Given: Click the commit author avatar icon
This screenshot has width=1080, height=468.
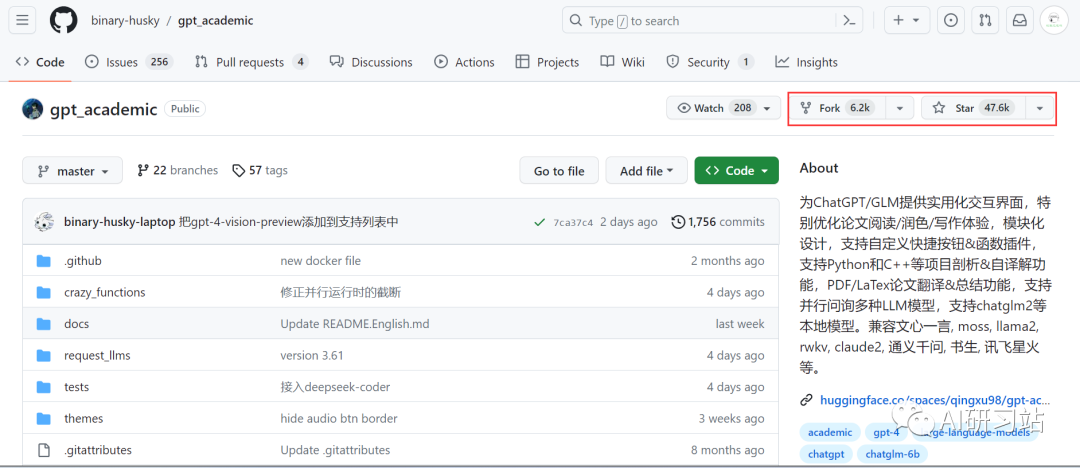Looking at the screenshot, I should [45, 222].
